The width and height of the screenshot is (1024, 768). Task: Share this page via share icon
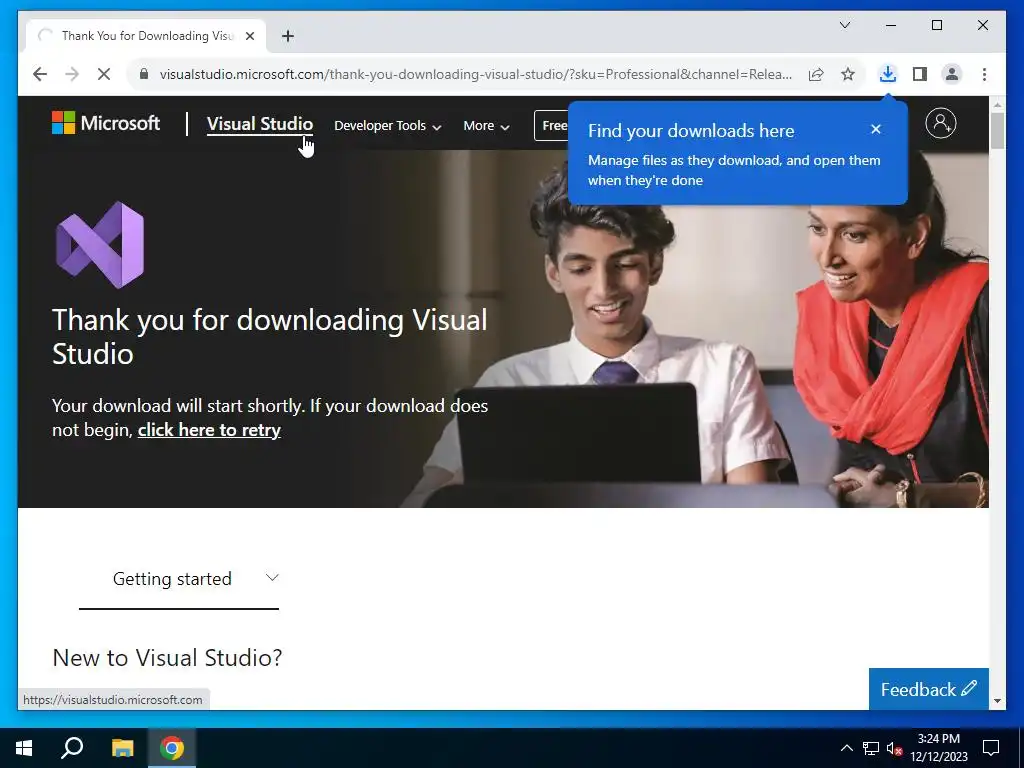tap(816, 74)
